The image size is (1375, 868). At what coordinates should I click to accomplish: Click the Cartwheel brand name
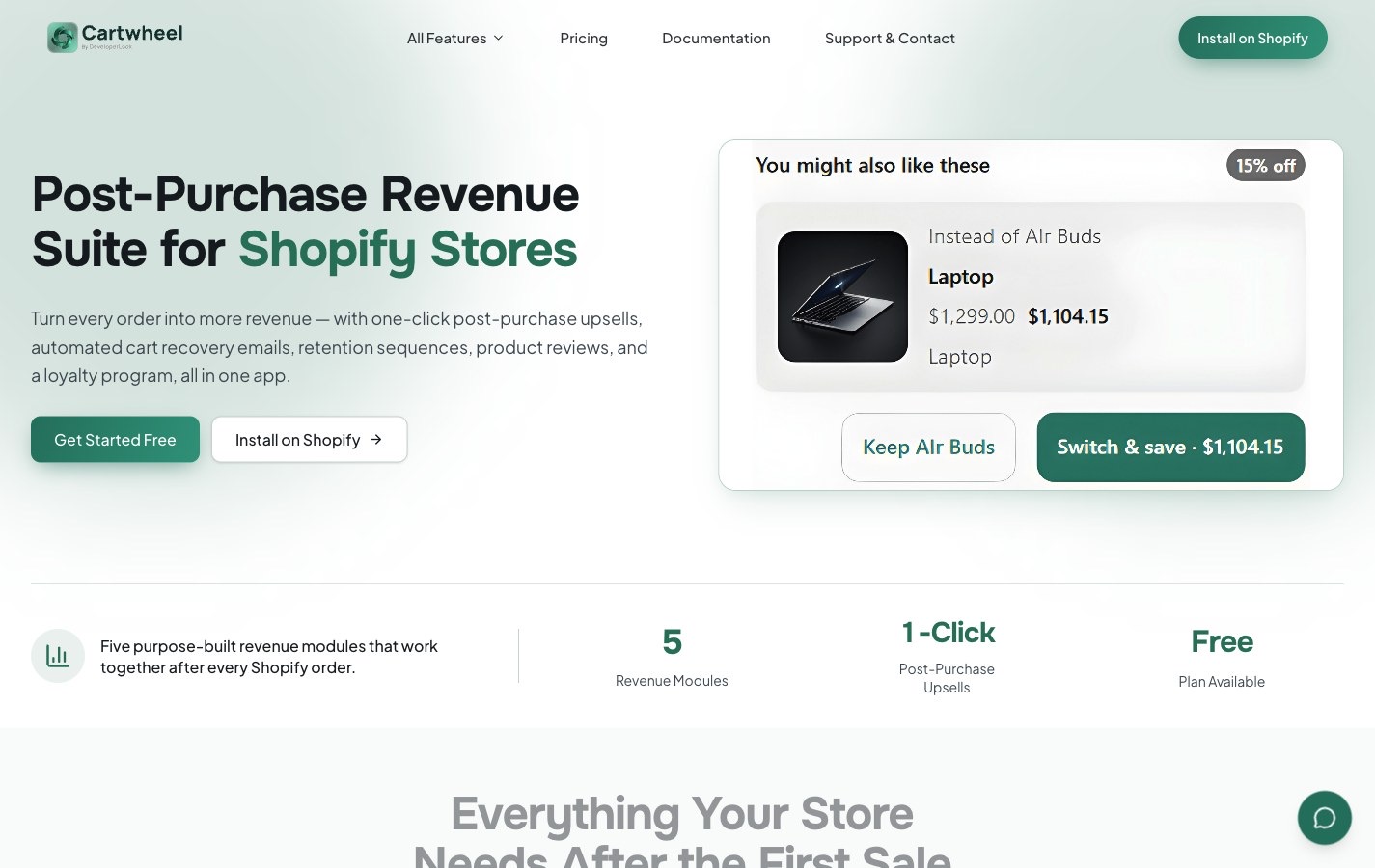pyautogui.click(x=132, y=33)
